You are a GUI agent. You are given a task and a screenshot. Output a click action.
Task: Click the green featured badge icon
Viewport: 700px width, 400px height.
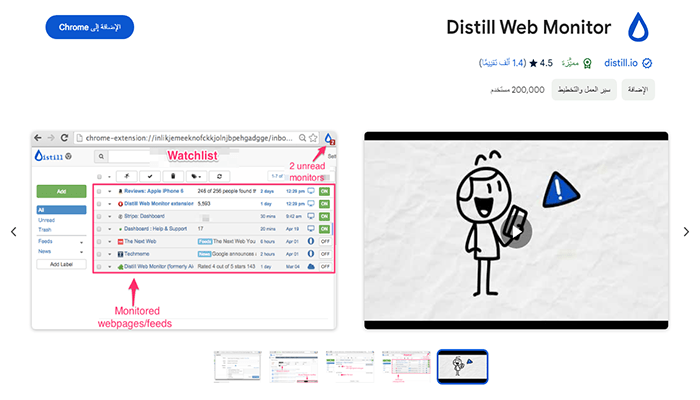point(588,63)
